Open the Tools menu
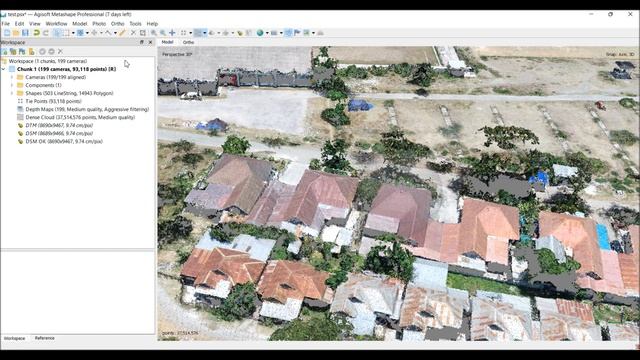This screenshot has height=360, width=640. click(x=135, y=24)
